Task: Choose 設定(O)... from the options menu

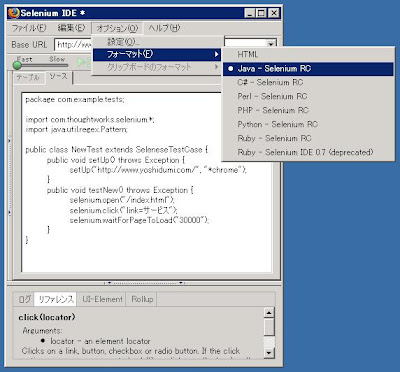Action: [x=157, y=42]
